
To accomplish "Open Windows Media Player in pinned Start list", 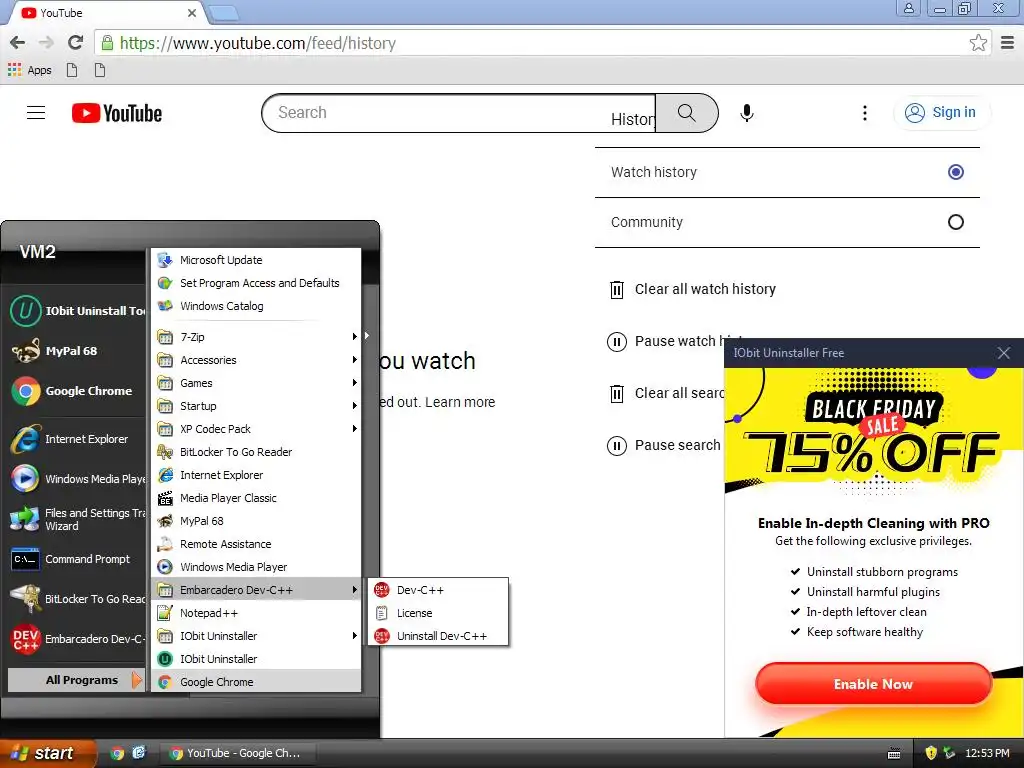I will (77, 479).
